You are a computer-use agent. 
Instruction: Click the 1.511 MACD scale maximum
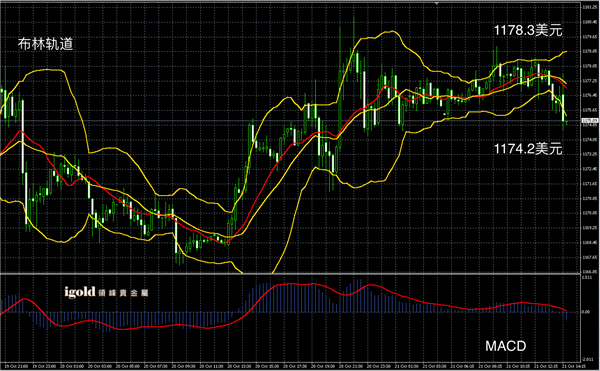587,278
